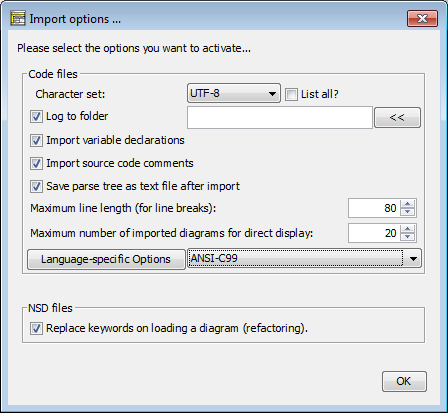Image resolution: width=448 pixels, height=413 pixels.
Task: Increase maximum line length with up arrow
Action: click(407, 204)
